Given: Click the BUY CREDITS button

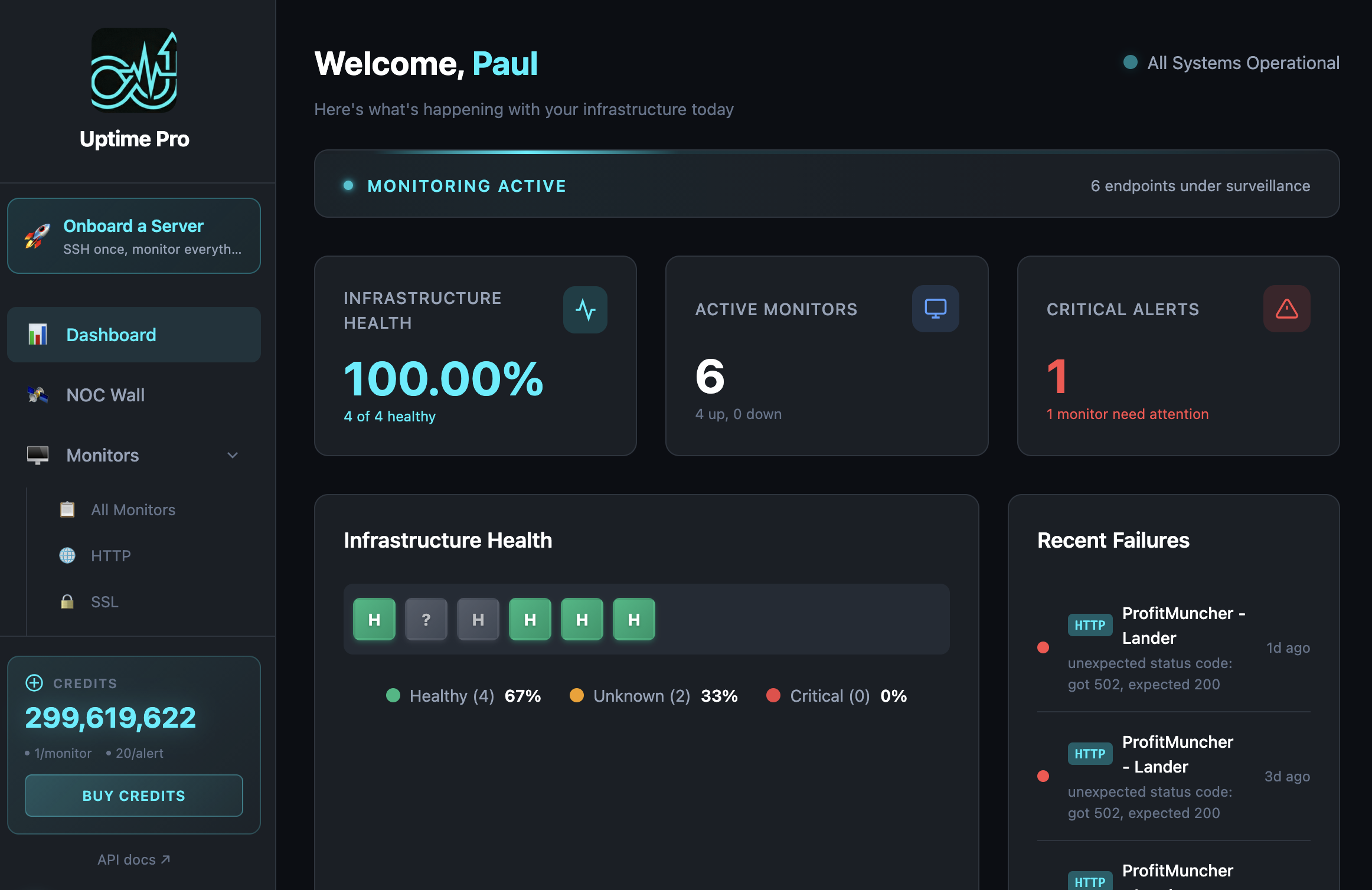Looking at the screenshot, I should [x=134, y=796].
